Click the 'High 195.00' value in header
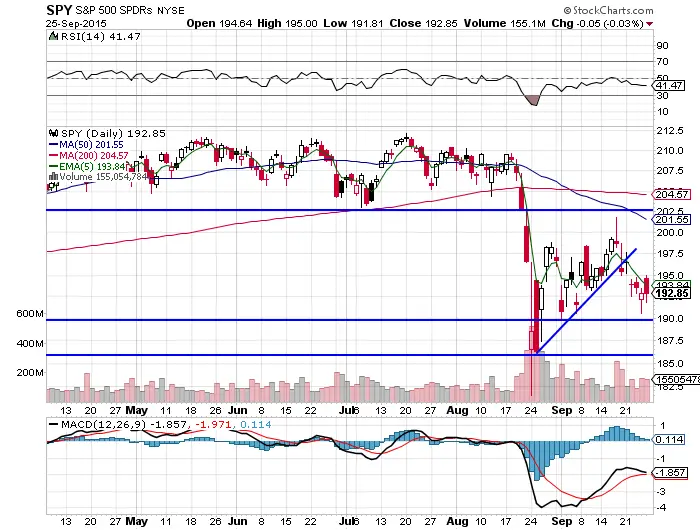 pyautogui.click(x=287, y=23)
